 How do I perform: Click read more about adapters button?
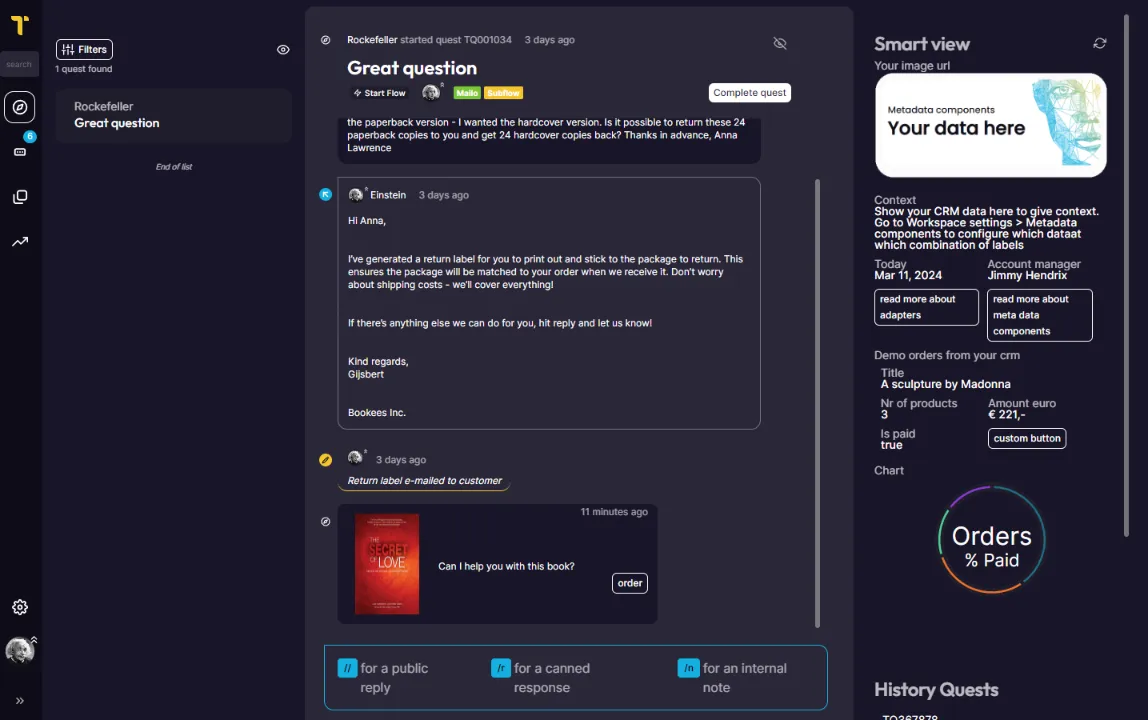coord(925,307)
